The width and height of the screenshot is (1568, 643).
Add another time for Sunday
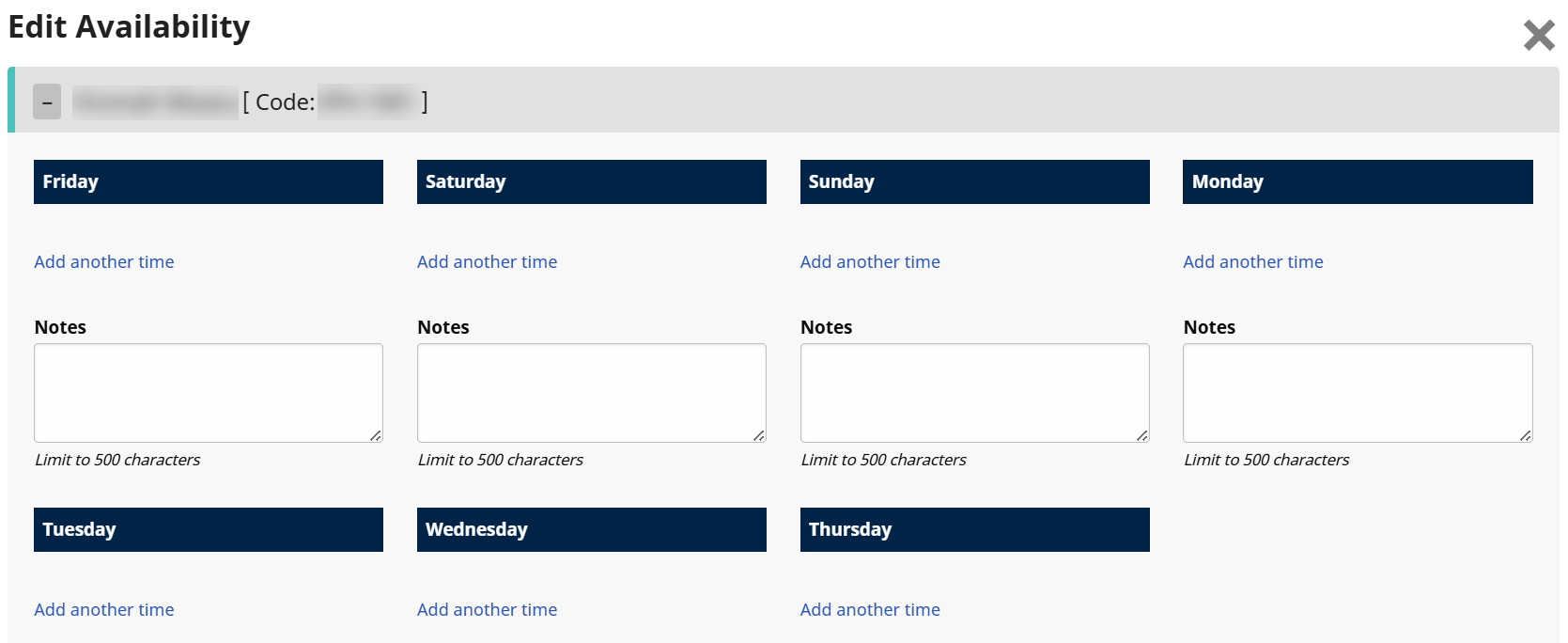tap(870, 262)
